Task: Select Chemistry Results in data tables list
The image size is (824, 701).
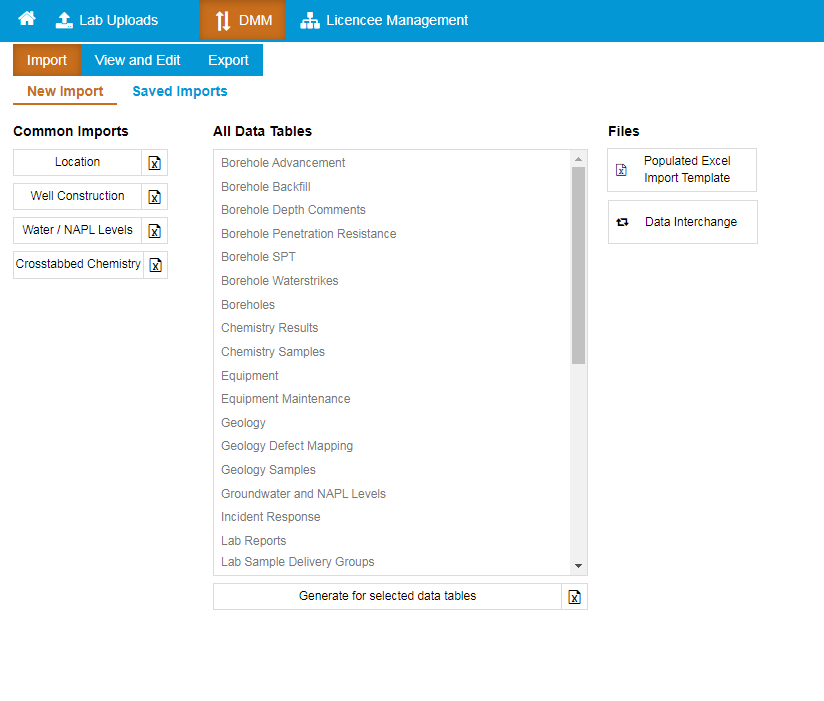Action: [x=270, y=328]
